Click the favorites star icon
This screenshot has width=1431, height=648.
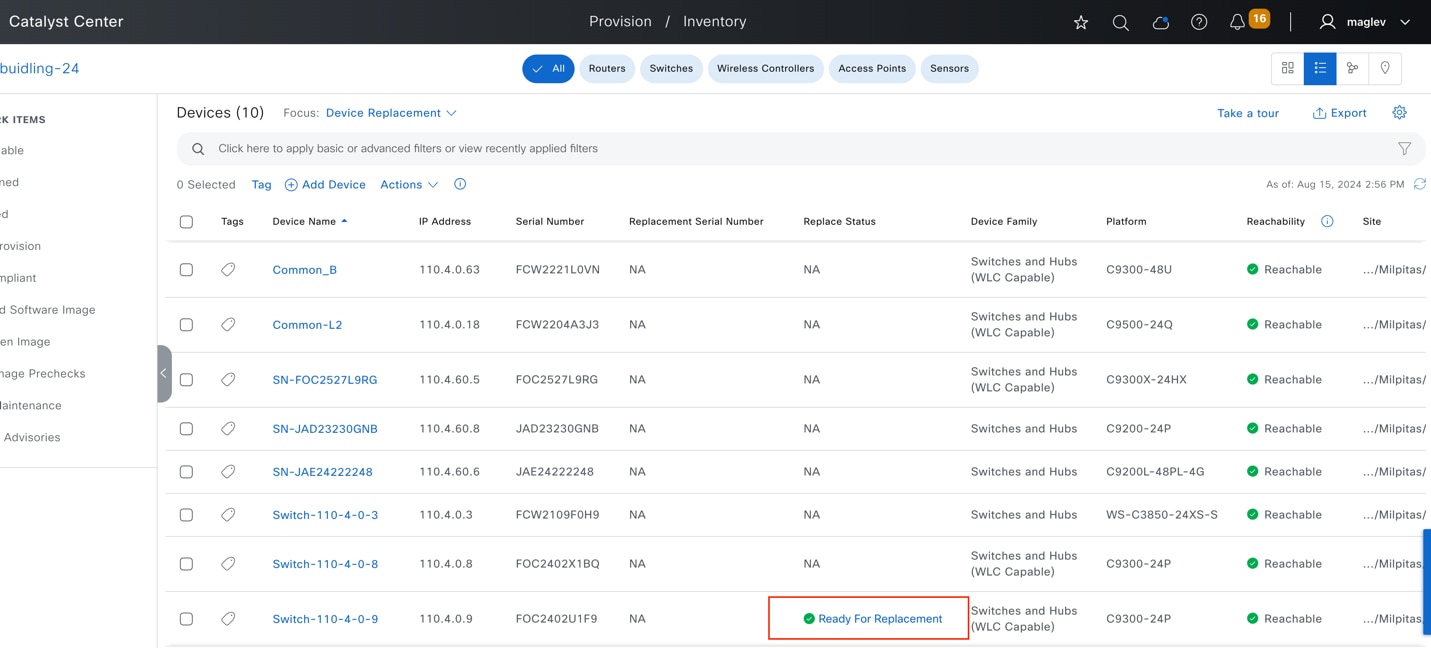tap(1081, 22)
